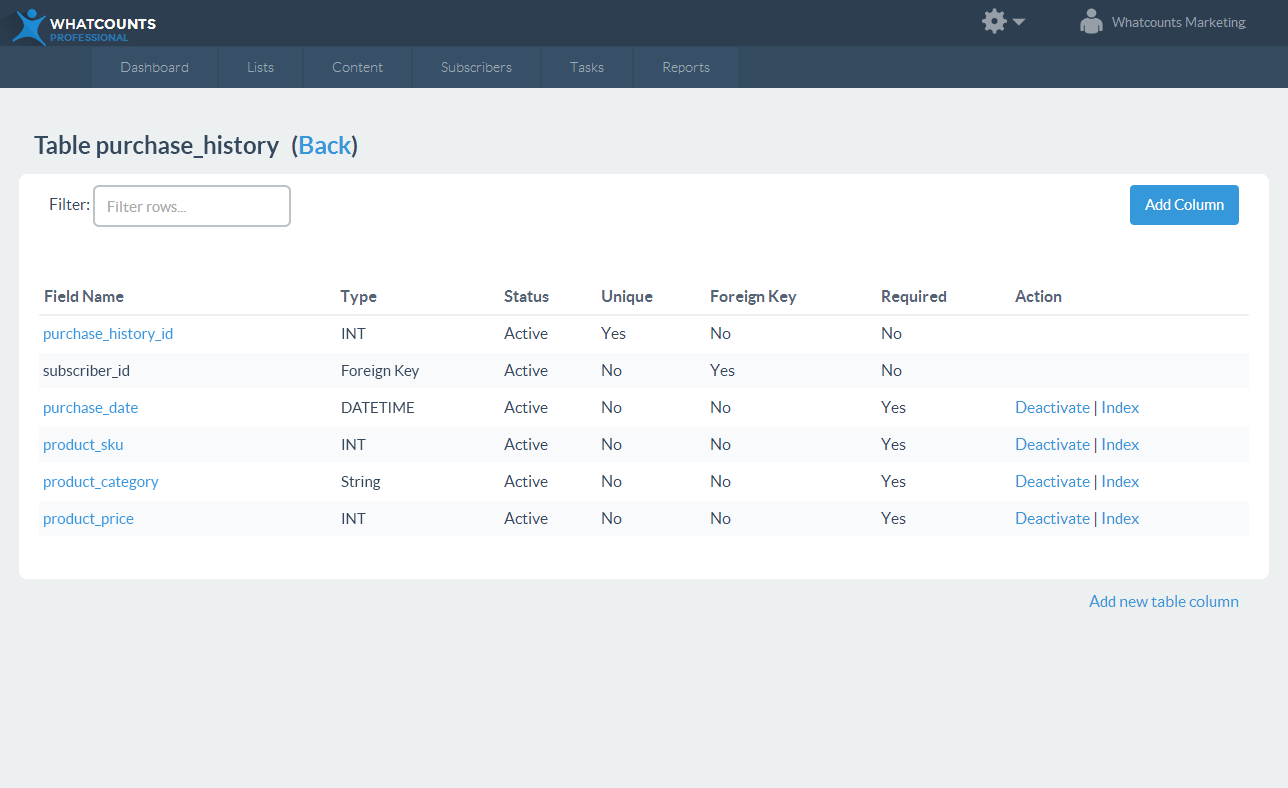The image size is (1288, 788).
Task: Open the Reports tab
Action: coord(686,67)
